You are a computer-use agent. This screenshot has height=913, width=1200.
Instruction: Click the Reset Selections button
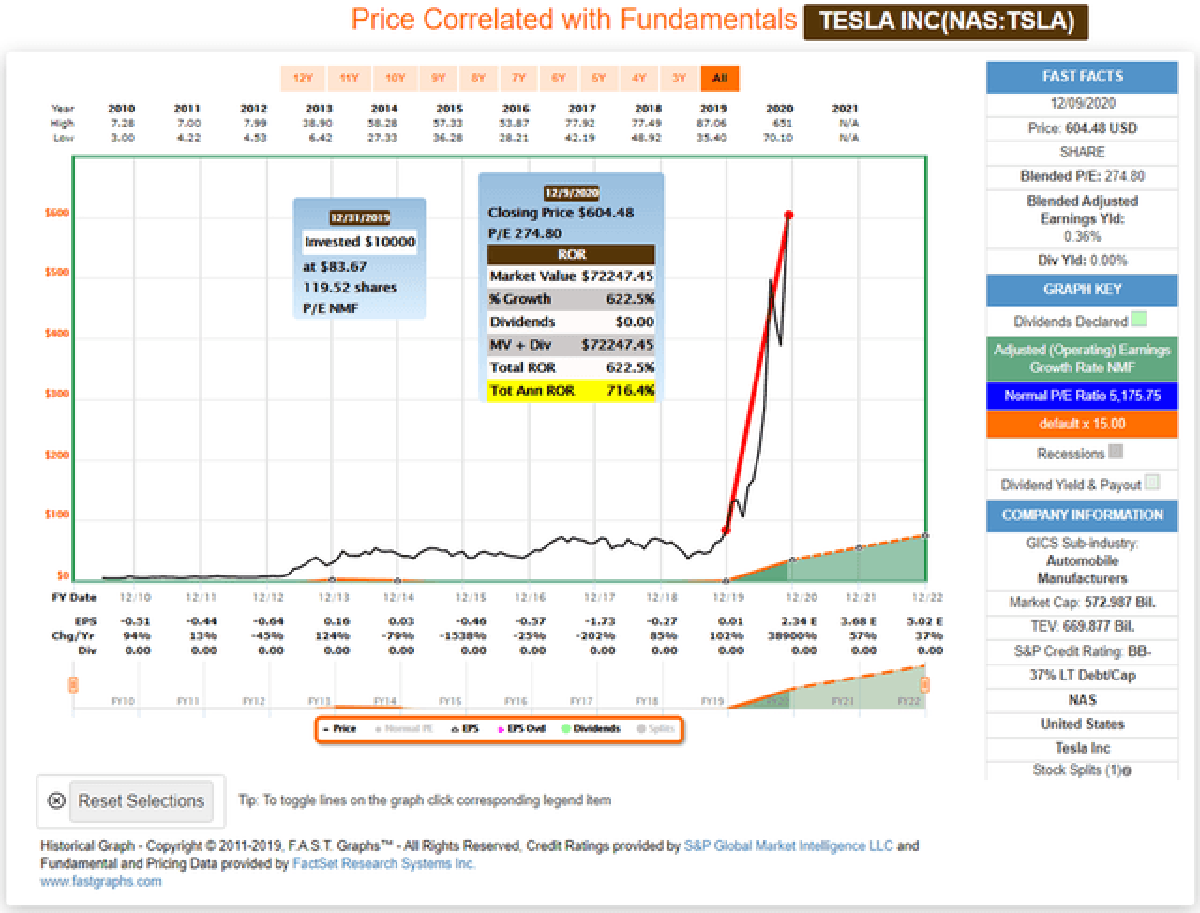(x=131, y=801)
